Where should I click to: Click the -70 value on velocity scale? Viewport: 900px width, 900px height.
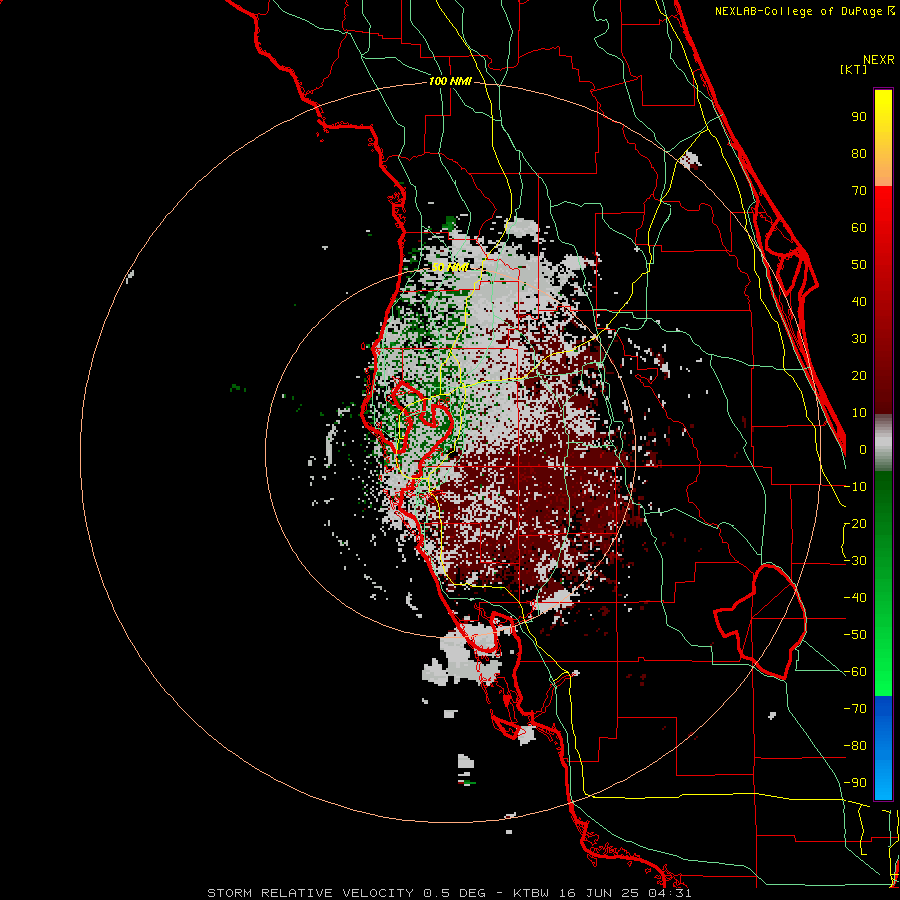tap(855, 709)
